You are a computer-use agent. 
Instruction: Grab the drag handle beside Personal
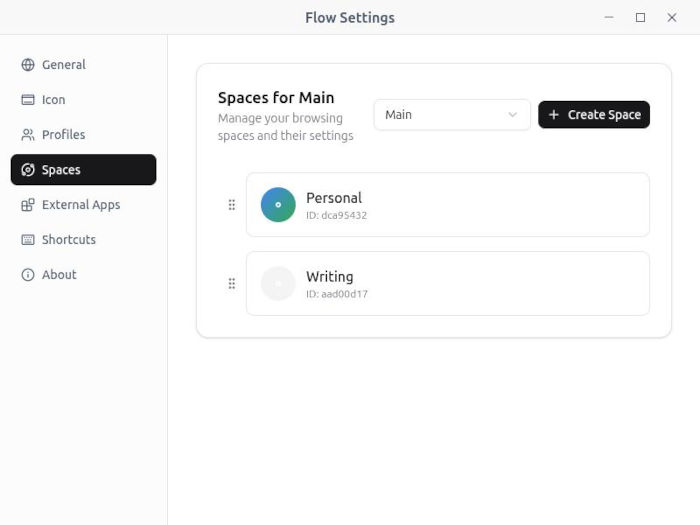pos(232,205)
